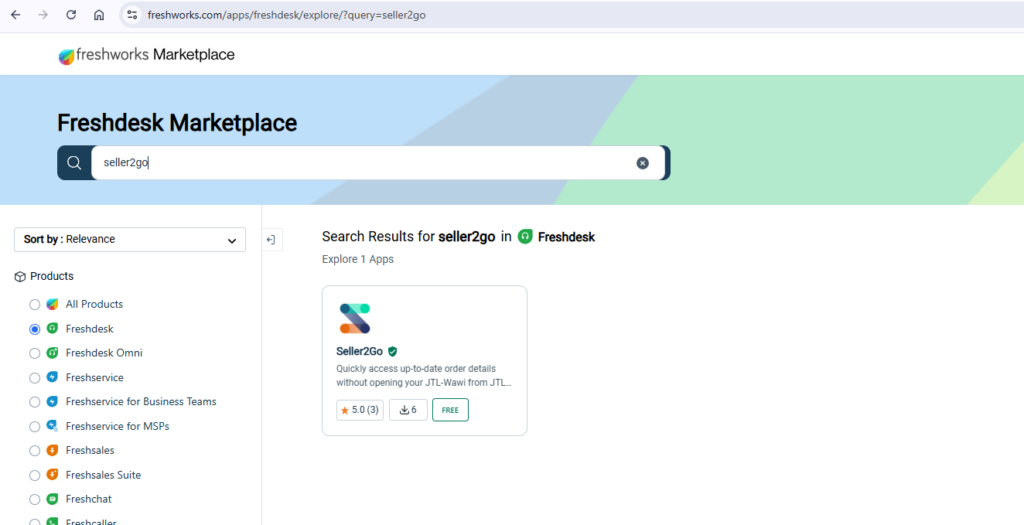Click the 6 downloads badge
The image size is (1024, 525).
tap(408, 410)
